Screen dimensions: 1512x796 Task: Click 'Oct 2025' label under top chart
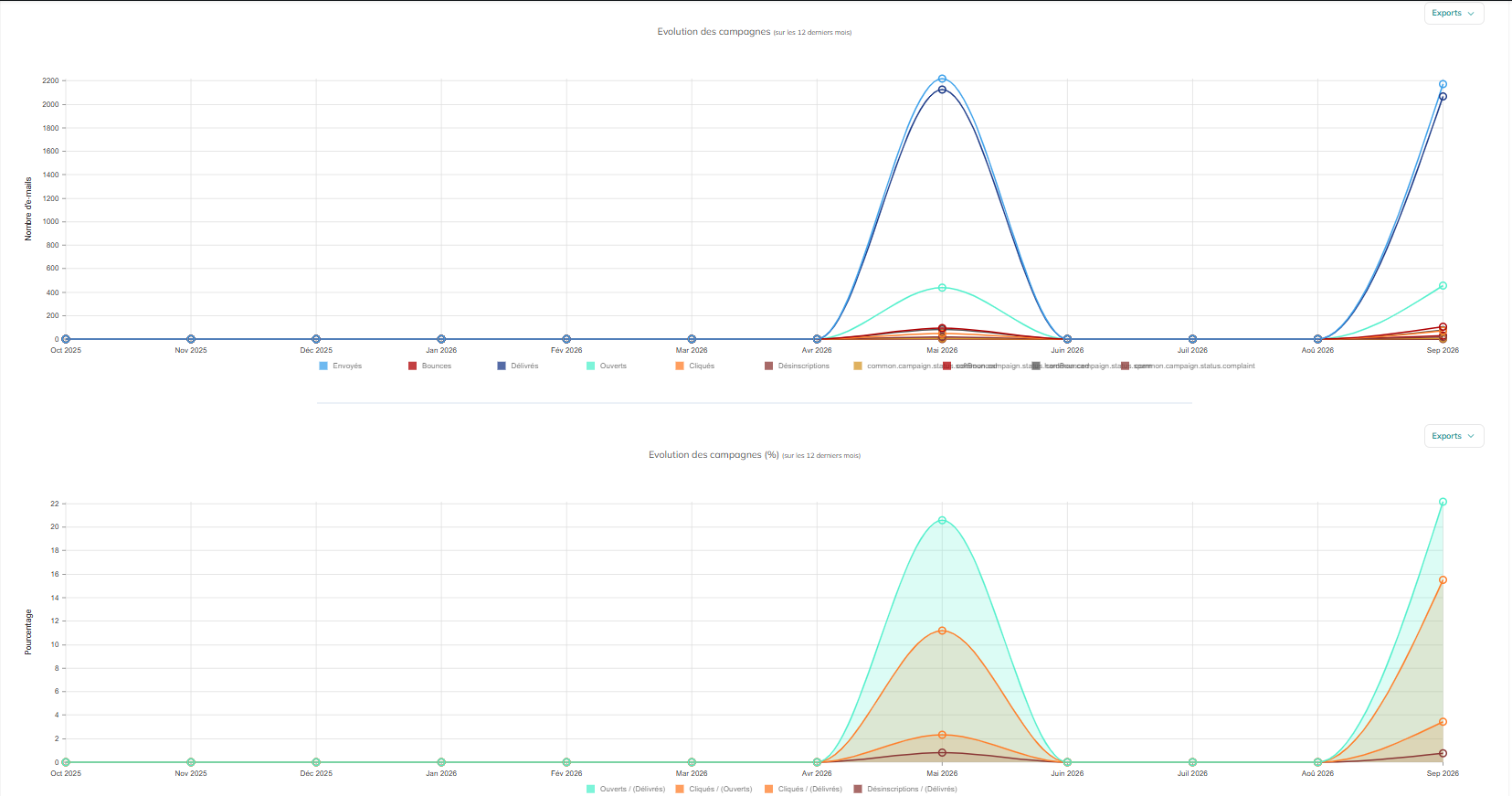tap(66, 350)
